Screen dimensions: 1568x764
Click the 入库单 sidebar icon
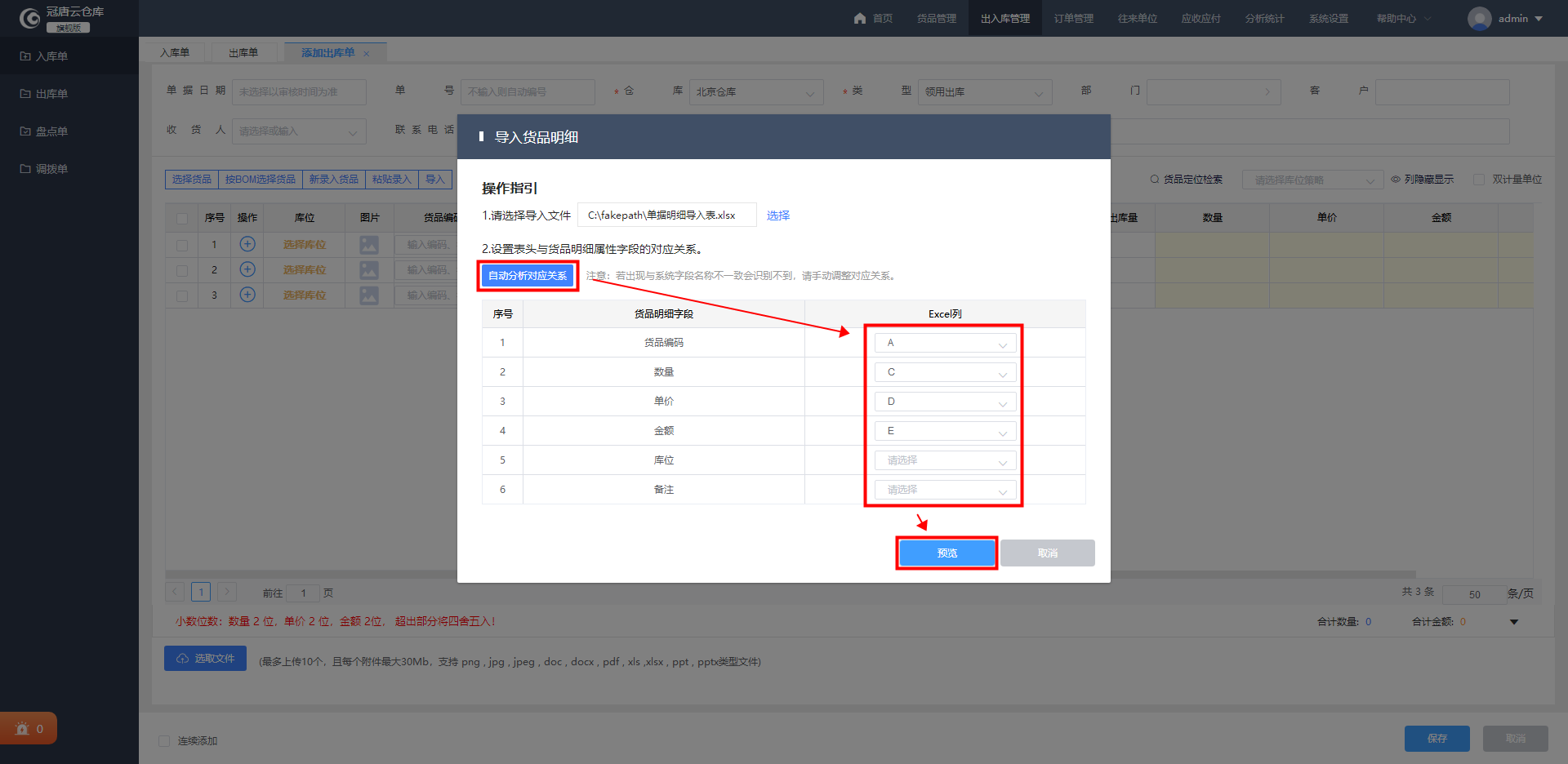point(25,56)
